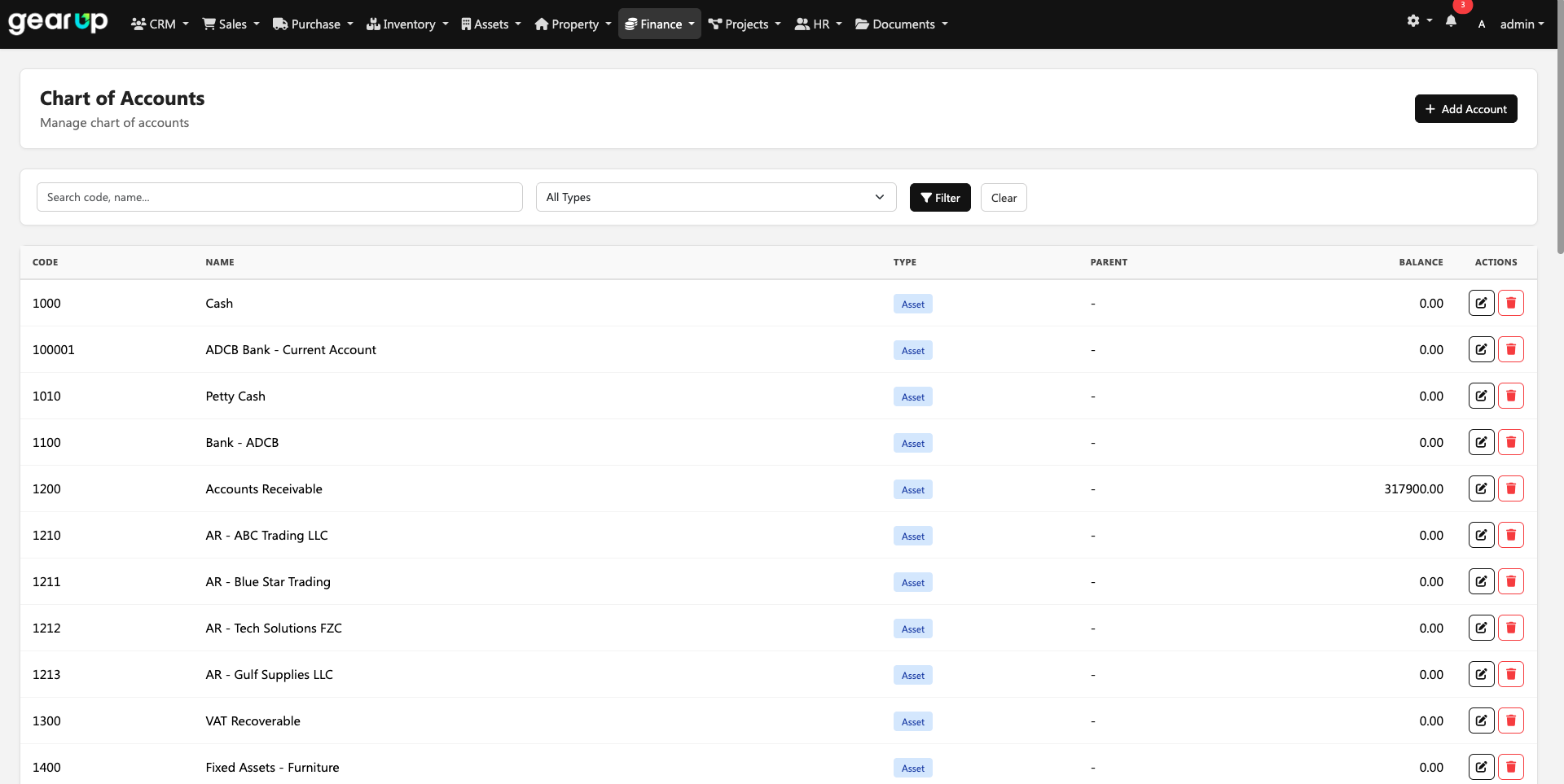Click the Add Account button

pyautogui.click(x=1465, y=108)
